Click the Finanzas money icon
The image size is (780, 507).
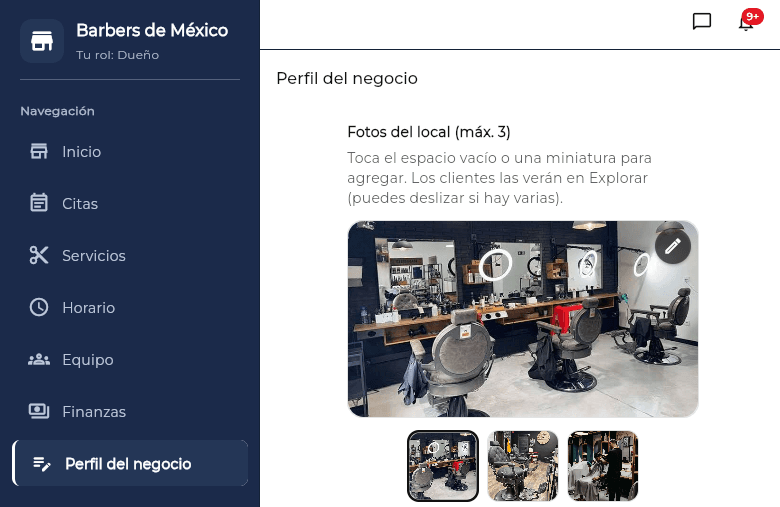coord(39,411)
